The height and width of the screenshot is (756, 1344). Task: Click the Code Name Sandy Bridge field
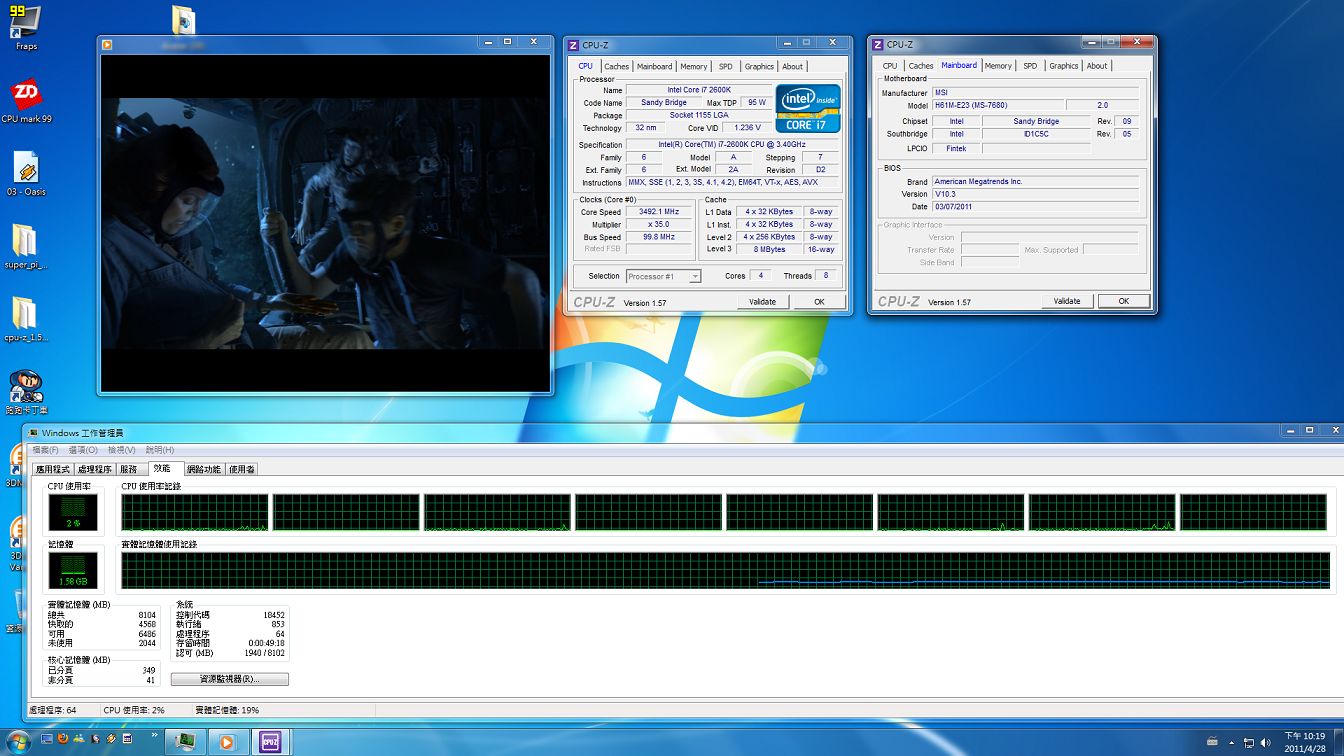[x=664, y=102]
